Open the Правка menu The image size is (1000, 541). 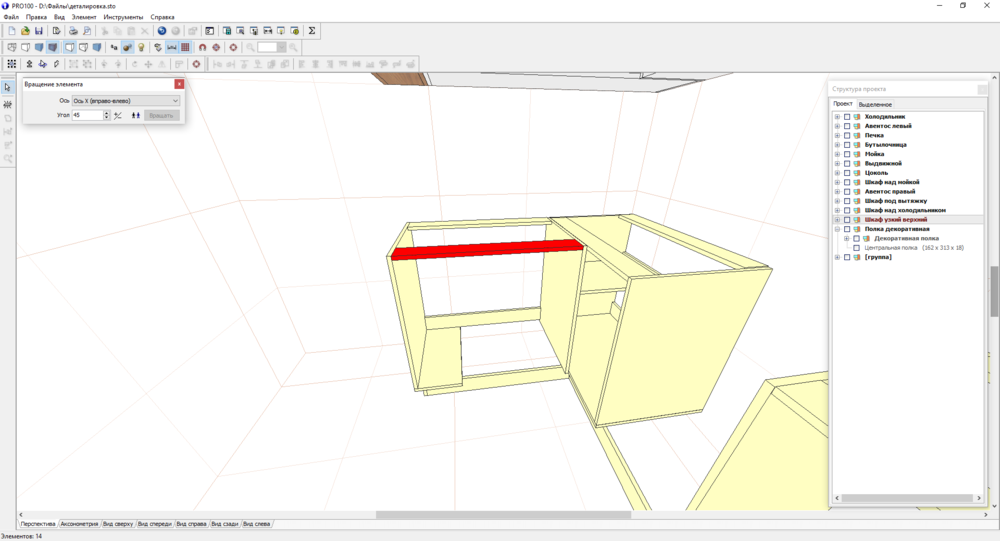point(36,17)
